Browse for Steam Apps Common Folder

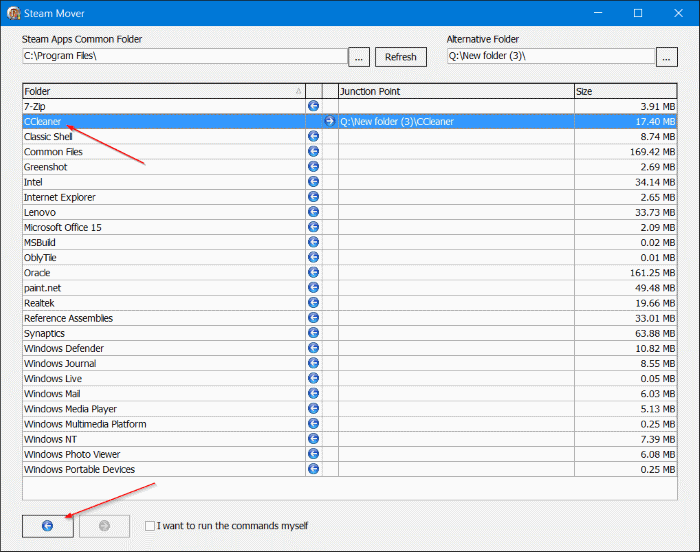pos(359,57)
